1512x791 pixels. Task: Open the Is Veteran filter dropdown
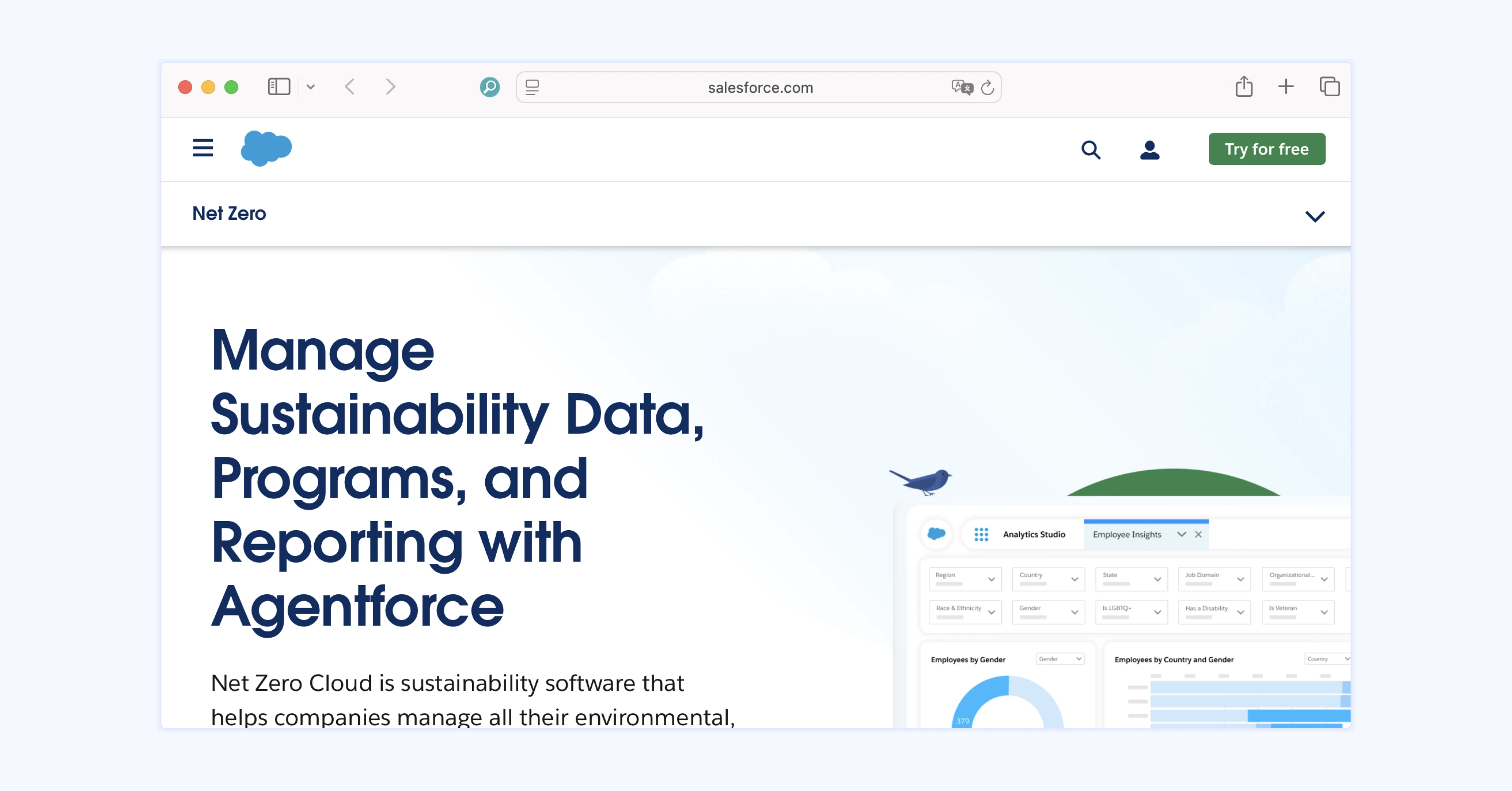[x=1298, y=612]
